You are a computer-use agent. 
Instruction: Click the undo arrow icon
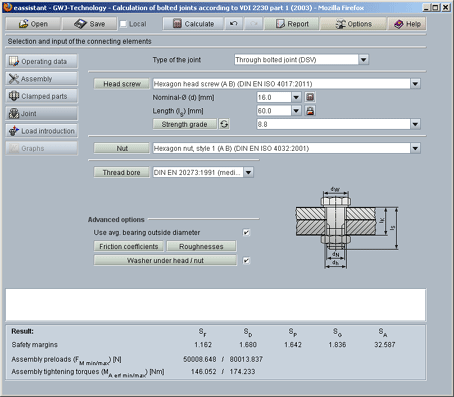coord(234,24)
